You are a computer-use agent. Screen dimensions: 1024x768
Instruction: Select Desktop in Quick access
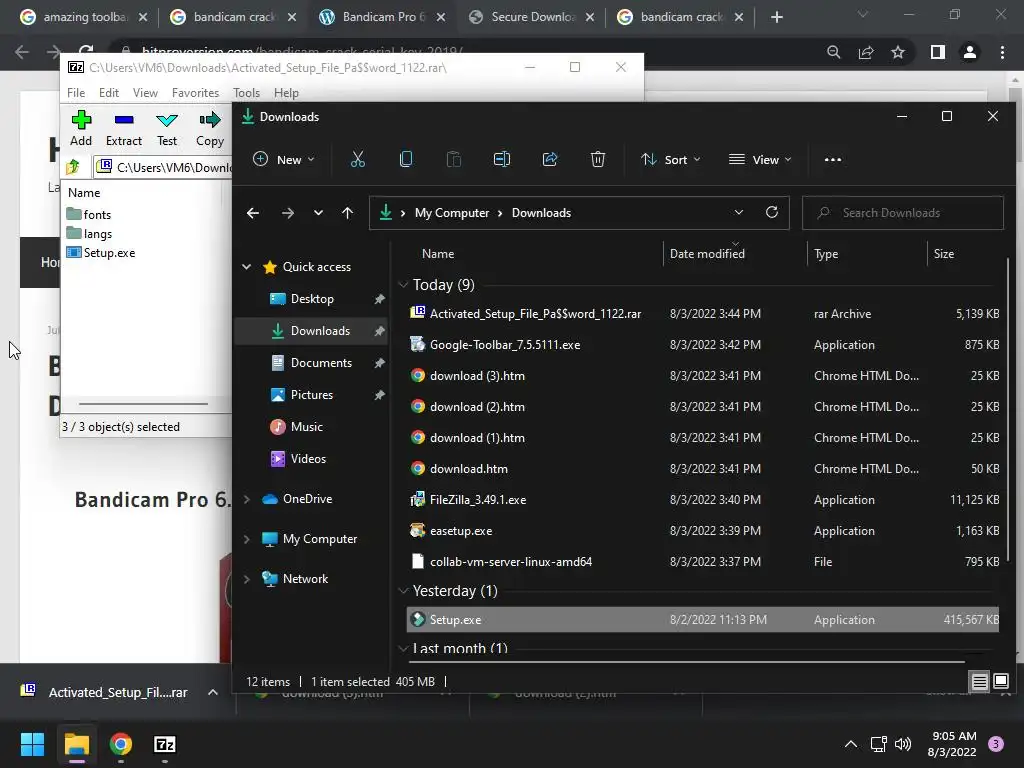pos(312,299)
